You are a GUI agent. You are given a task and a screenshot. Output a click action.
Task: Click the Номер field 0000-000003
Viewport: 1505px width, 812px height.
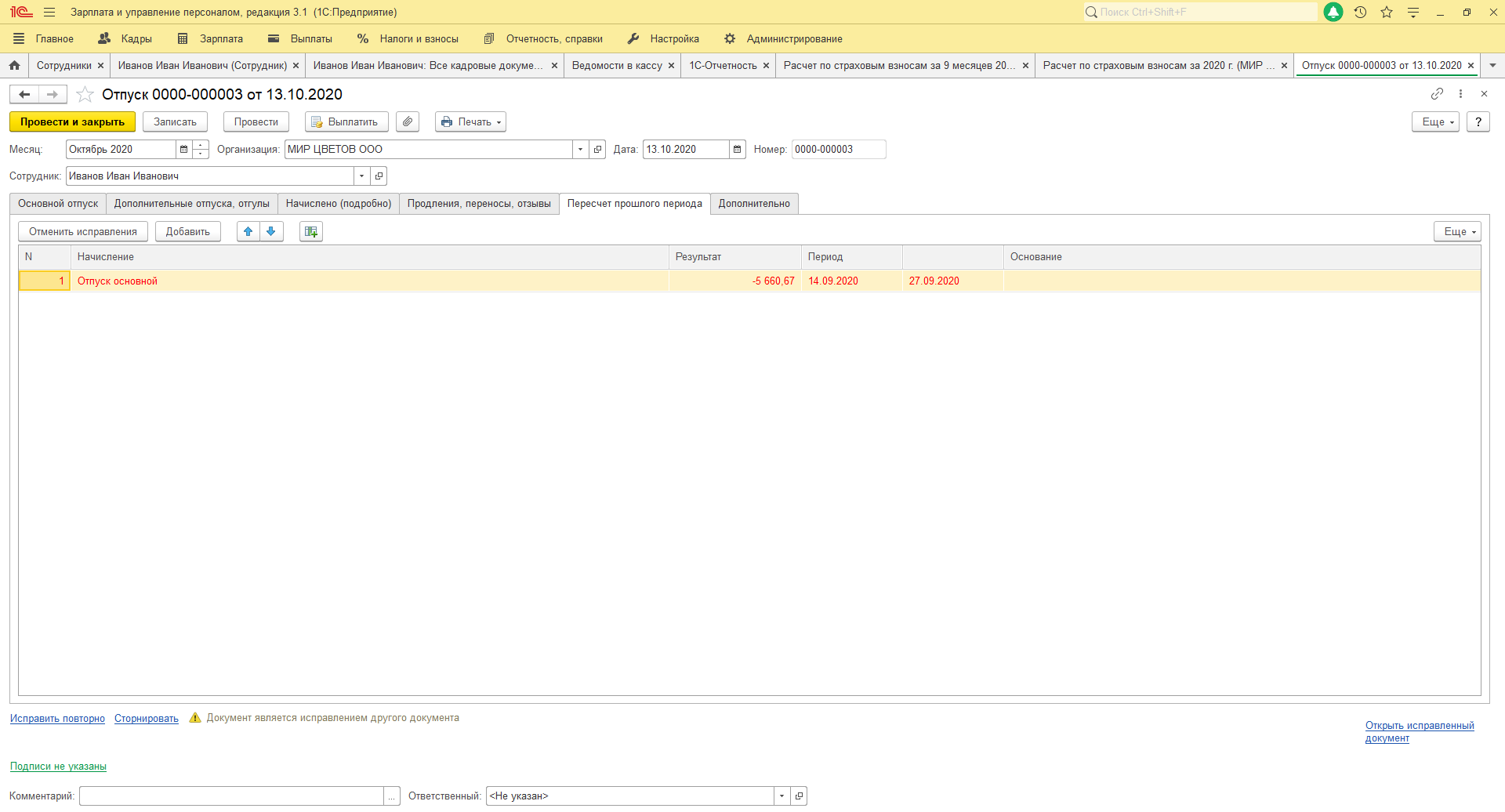pyautogui.click(x=839, y=149)
